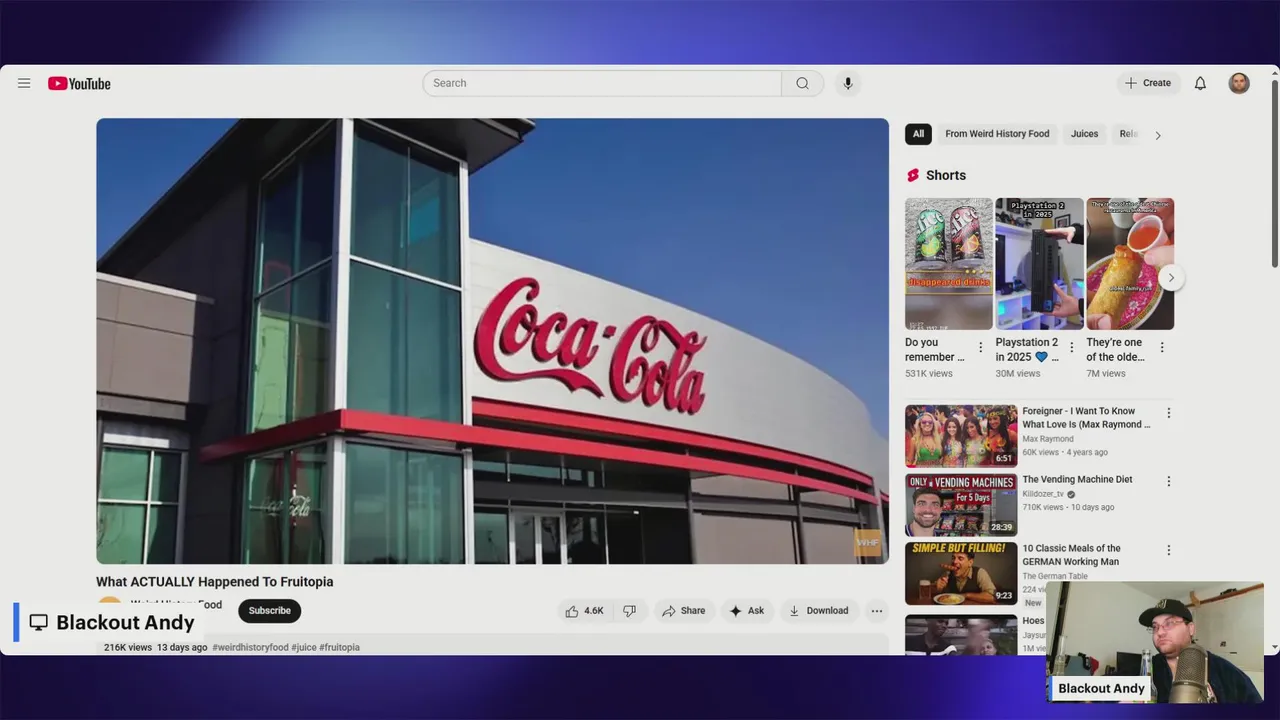Click the '216K views' text
The width and height of the screenshot is (1280, 720).
[128, 648]
